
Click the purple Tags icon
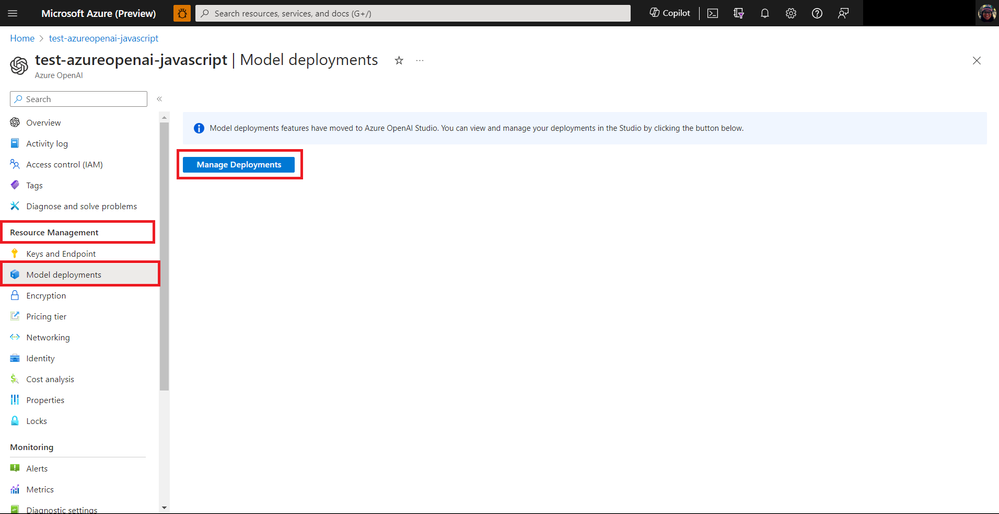pyautogui.click(x=15, y=185)
